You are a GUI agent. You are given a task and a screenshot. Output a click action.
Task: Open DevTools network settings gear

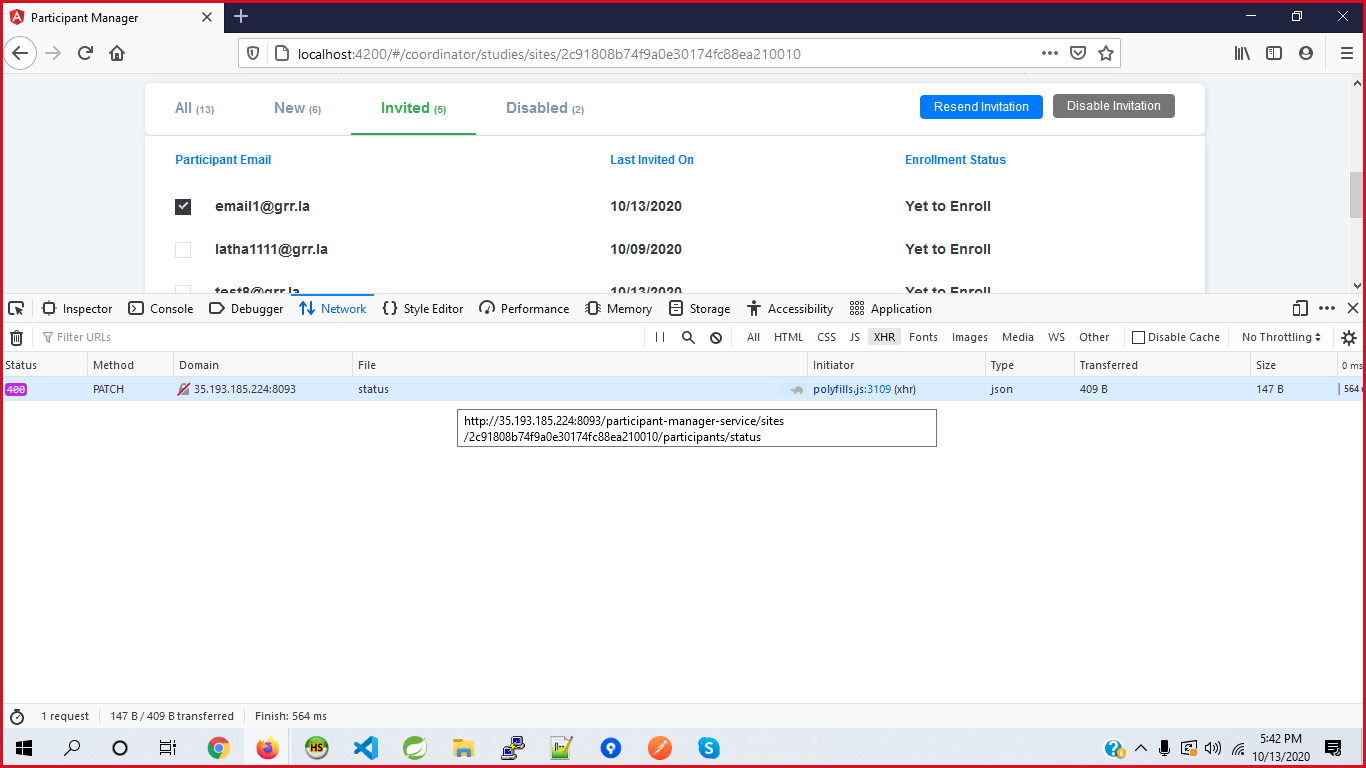[x=1348, y=337]
